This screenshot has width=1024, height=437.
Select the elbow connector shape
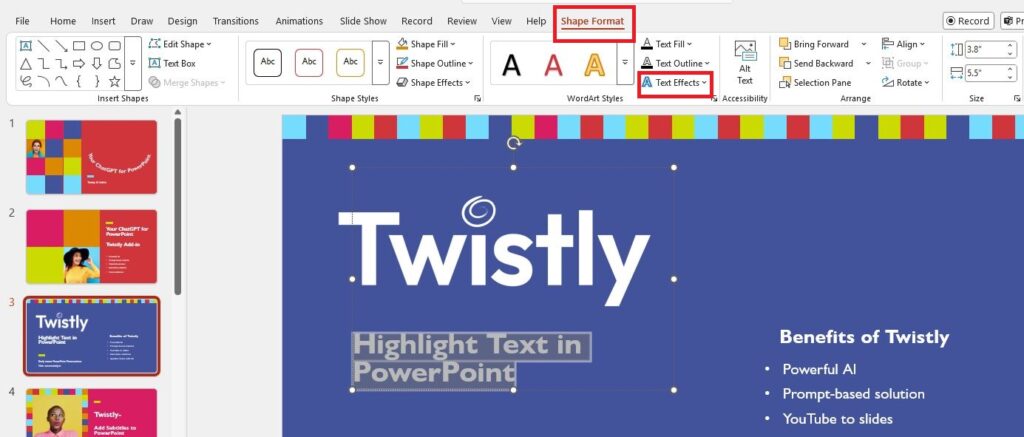point(44,63)
